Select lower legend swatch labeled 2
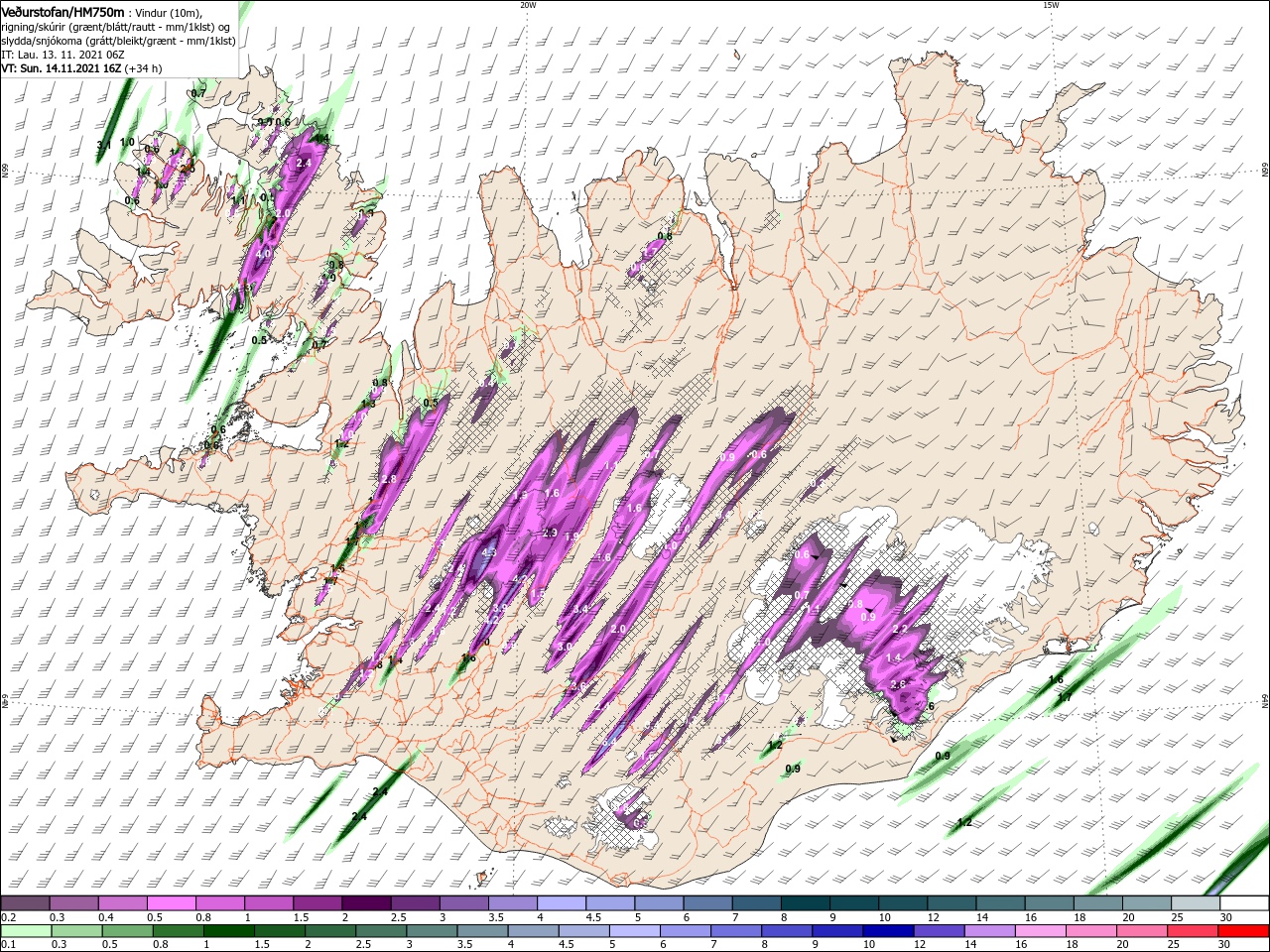 329,931
